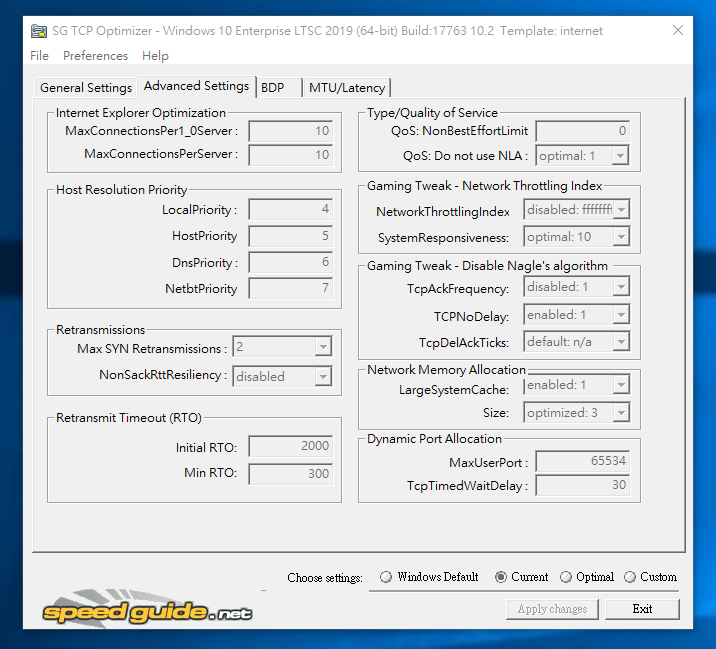The image size is (716, 649).
Task: Click the 'Internet Explorer Optimization' group label
Action: pyautogui.click(x=141, y=113)
